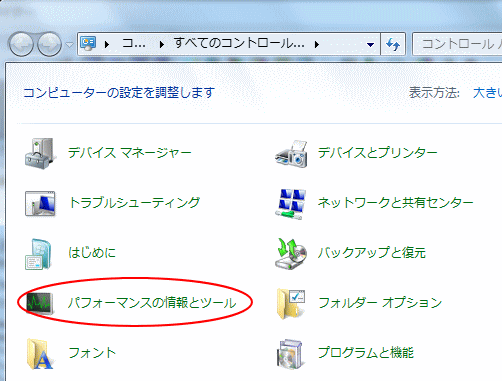Open the プログラムと機能 box icon
502x381 pixels.
click(x=290, y=355)
